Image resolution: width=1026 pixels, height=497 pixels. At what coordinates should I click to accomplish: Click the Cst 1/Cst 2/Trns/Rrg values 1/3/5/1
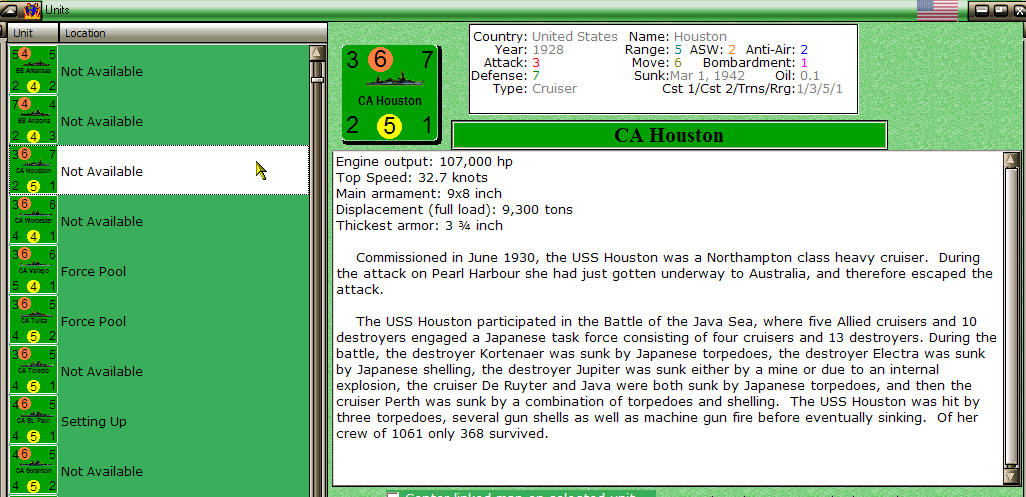[x=819, y=89]
